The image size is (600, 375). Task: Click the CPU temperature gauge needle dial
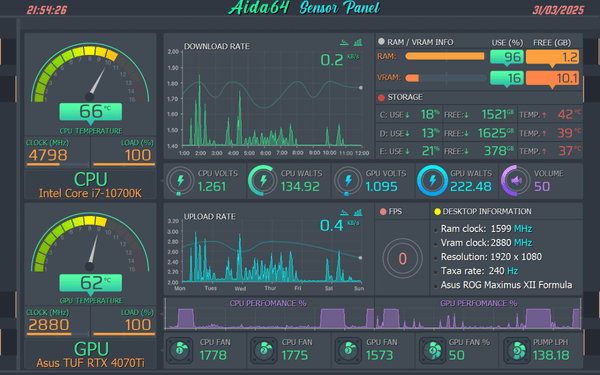(x=90, y=73)
